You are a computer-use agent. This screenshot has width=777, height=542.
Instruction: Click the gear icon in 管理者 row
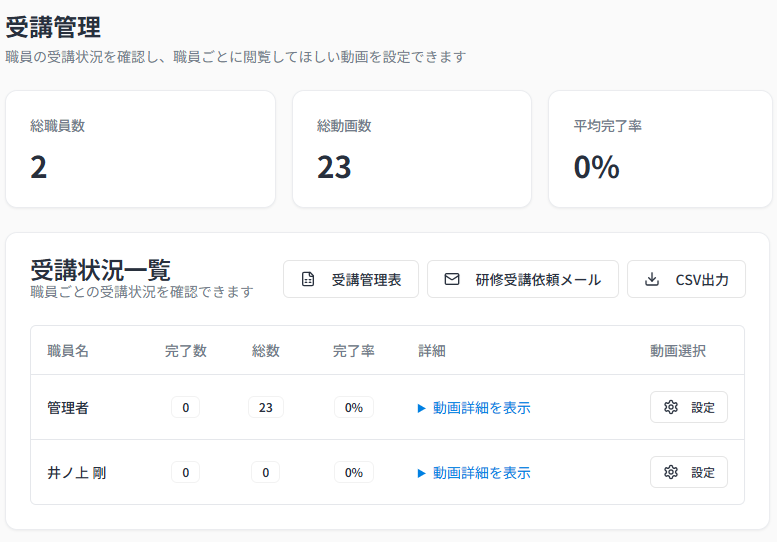671,408
